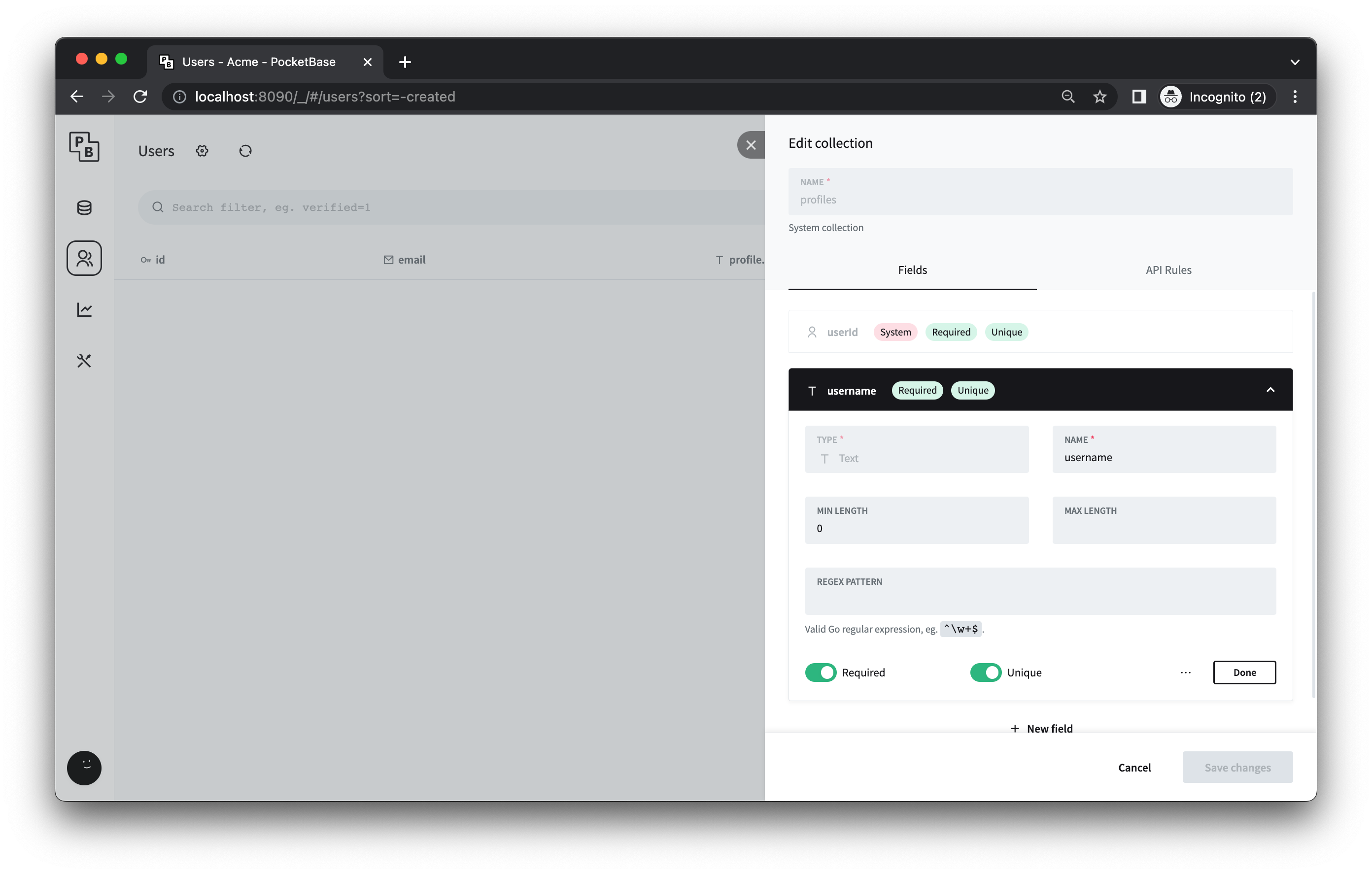Close the Edit collection panel
Viewport: 1372px width, 874px height.
(751, 145)
